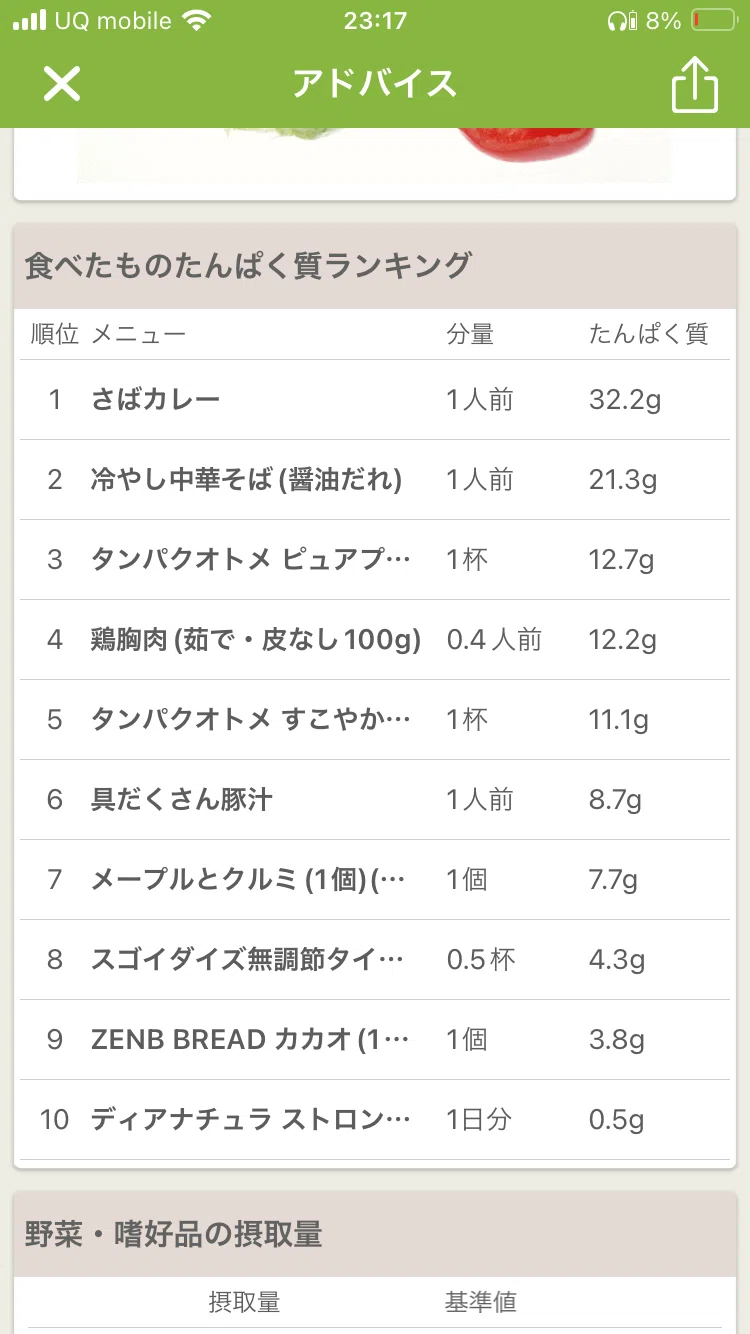Tap the たんぱく質 column header

[x=648, y=334]
